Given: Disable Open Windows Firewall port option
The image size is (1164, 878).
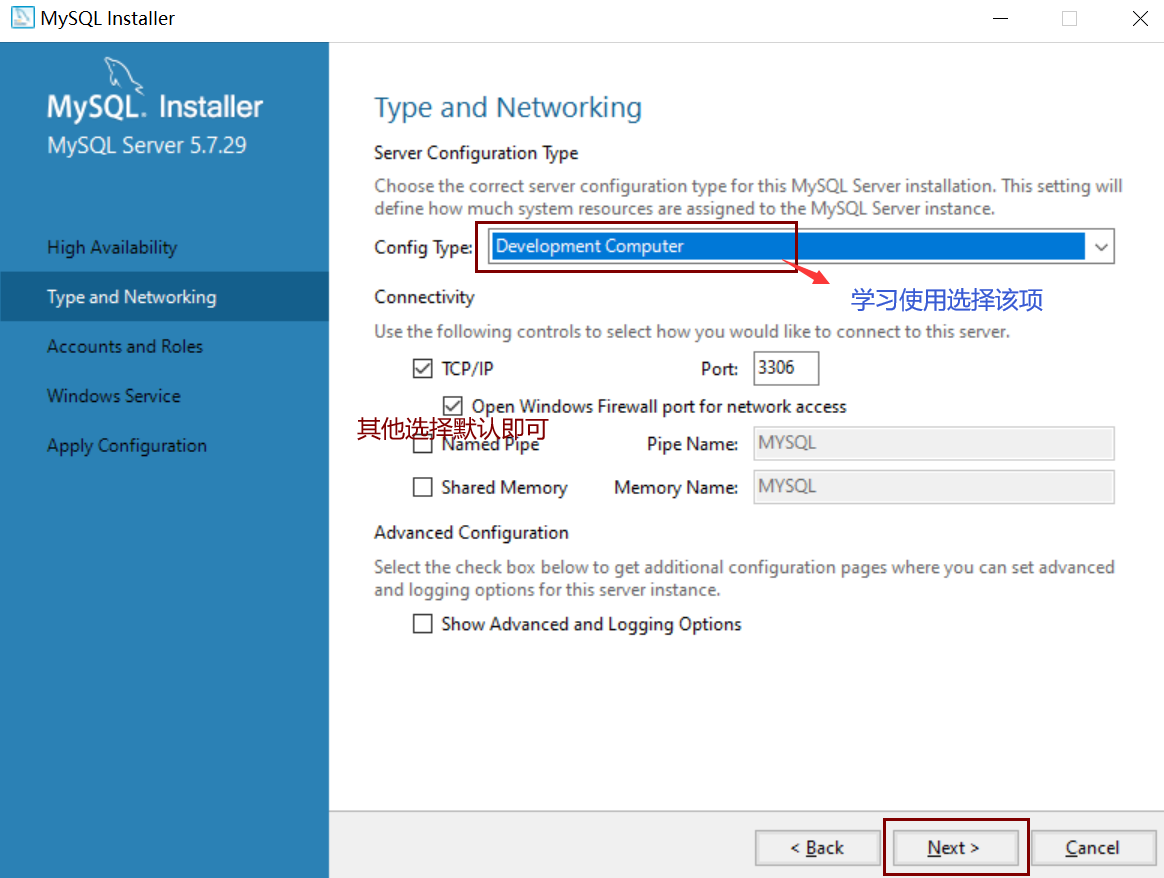Looking at the screenshot, I should 453,405.
